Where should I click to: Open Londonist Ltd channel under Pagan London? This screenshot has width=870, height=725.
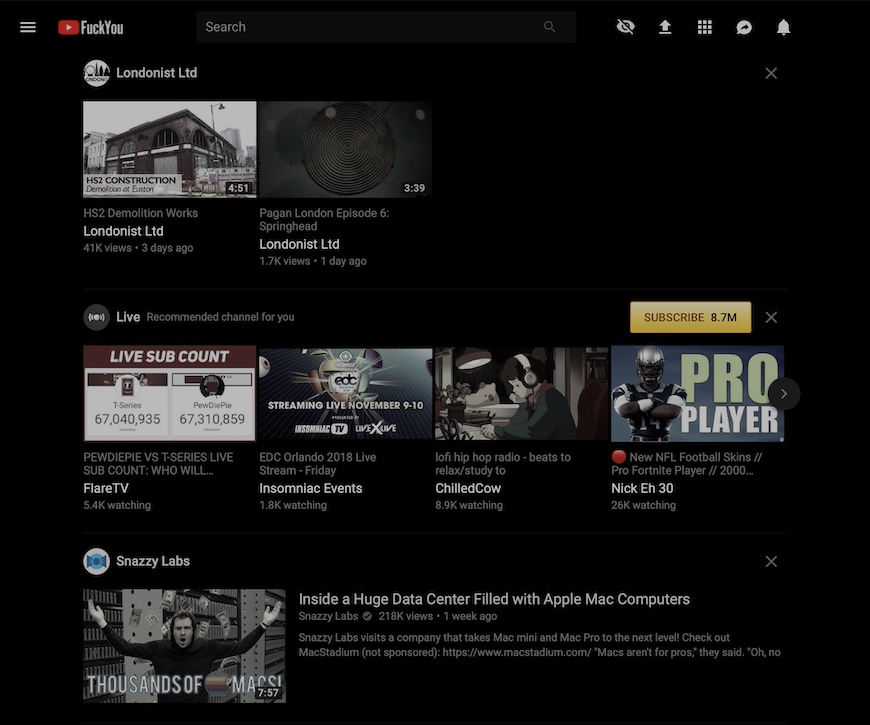click(x=299, y=244)
